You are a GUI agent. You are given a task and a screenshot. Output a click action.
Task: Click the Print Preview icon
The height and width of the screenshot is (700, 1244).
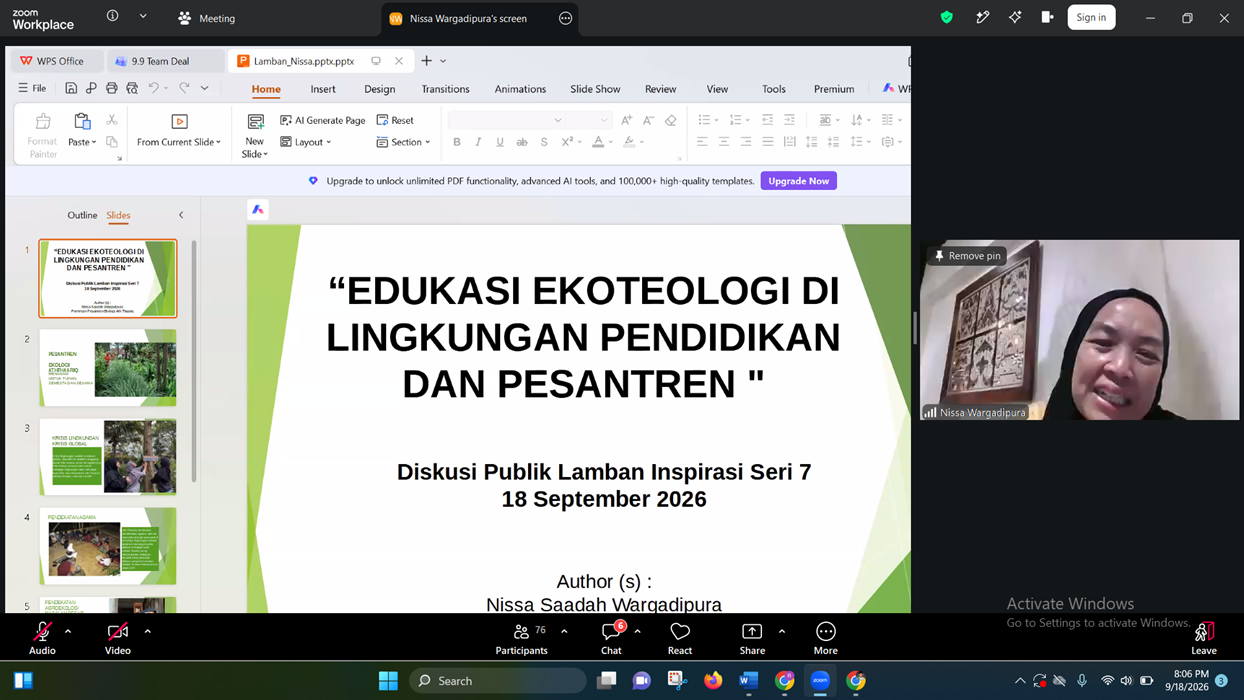coord(132,88)
